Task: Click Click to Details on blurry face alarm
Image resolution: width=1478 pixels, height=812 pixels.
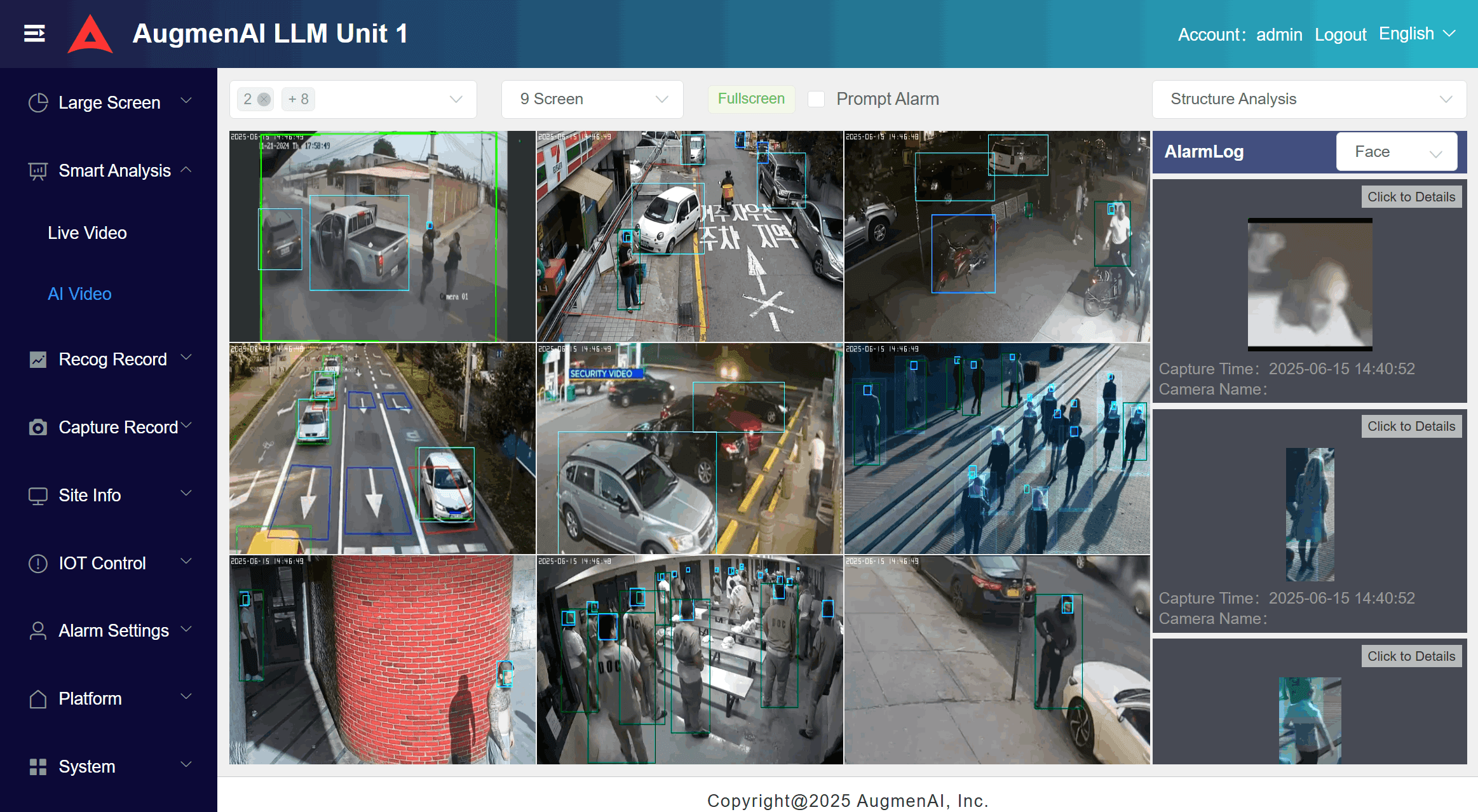Action: 1411,197
